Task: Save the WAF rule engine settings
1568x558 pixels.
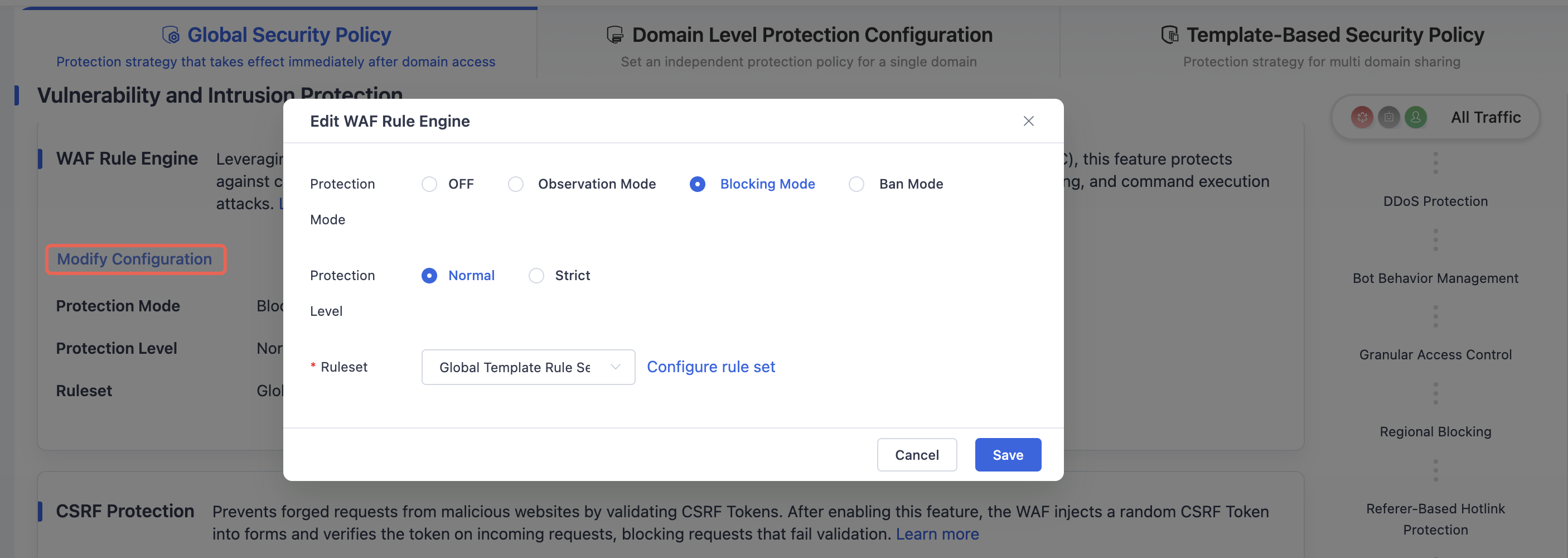Action: tap(1008, 454)
